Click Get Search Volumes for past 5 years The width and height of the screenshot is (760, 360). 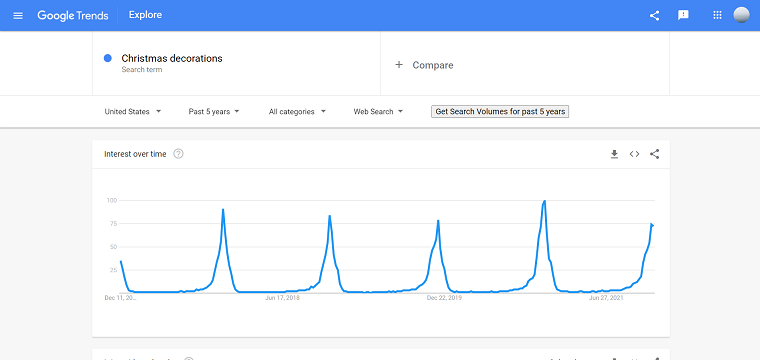click(x=500, y=111)
